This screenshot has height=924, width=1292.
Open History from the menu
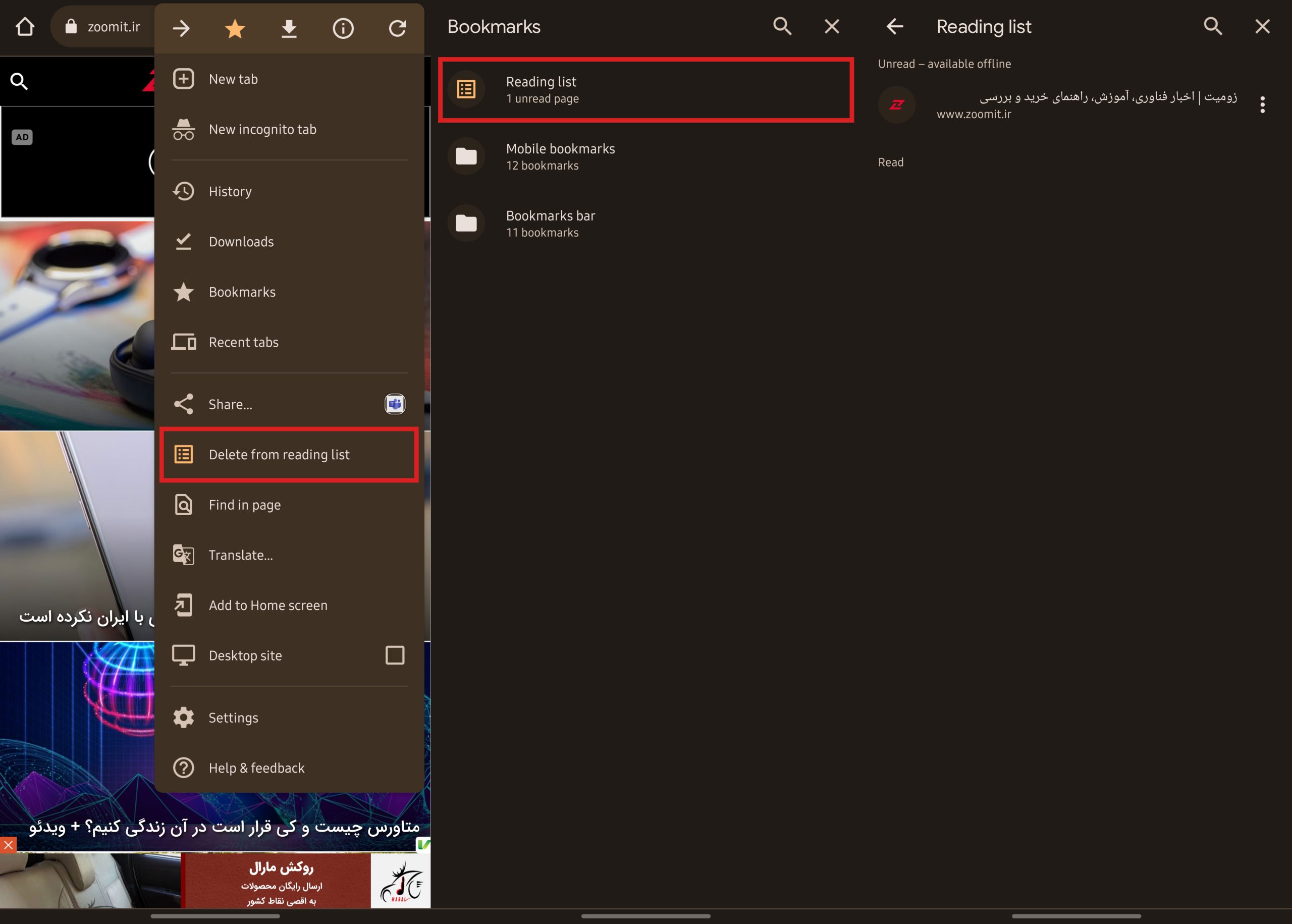point(230,192)
